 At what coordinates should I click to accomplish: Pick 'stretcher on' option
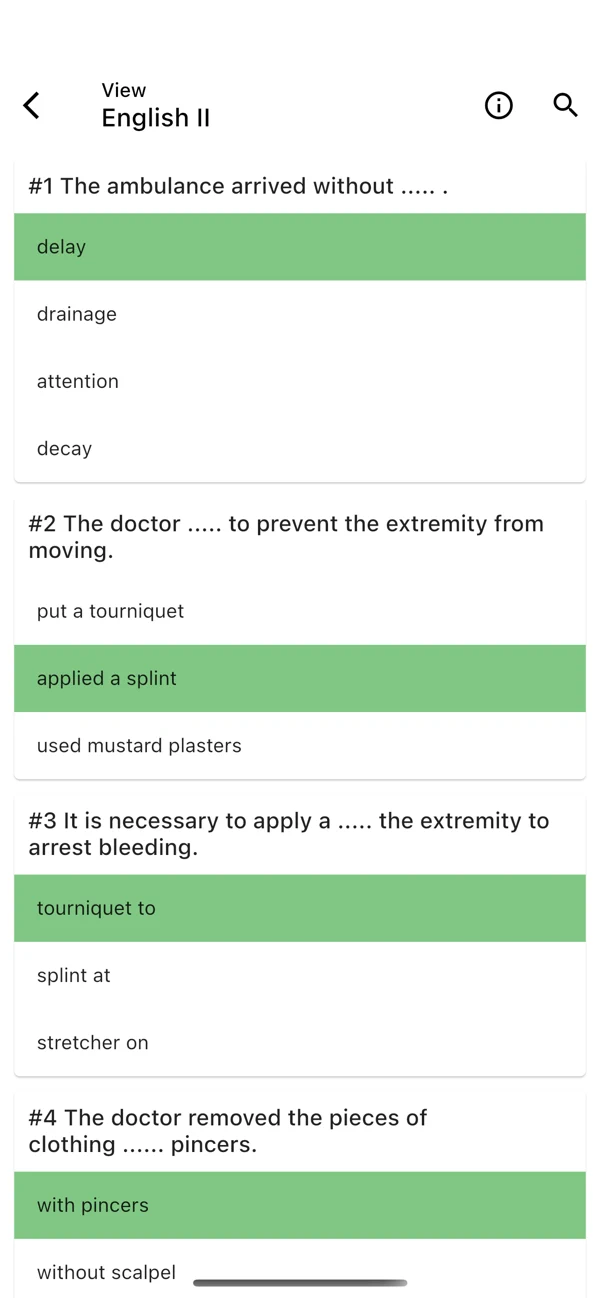[300, 1042]
